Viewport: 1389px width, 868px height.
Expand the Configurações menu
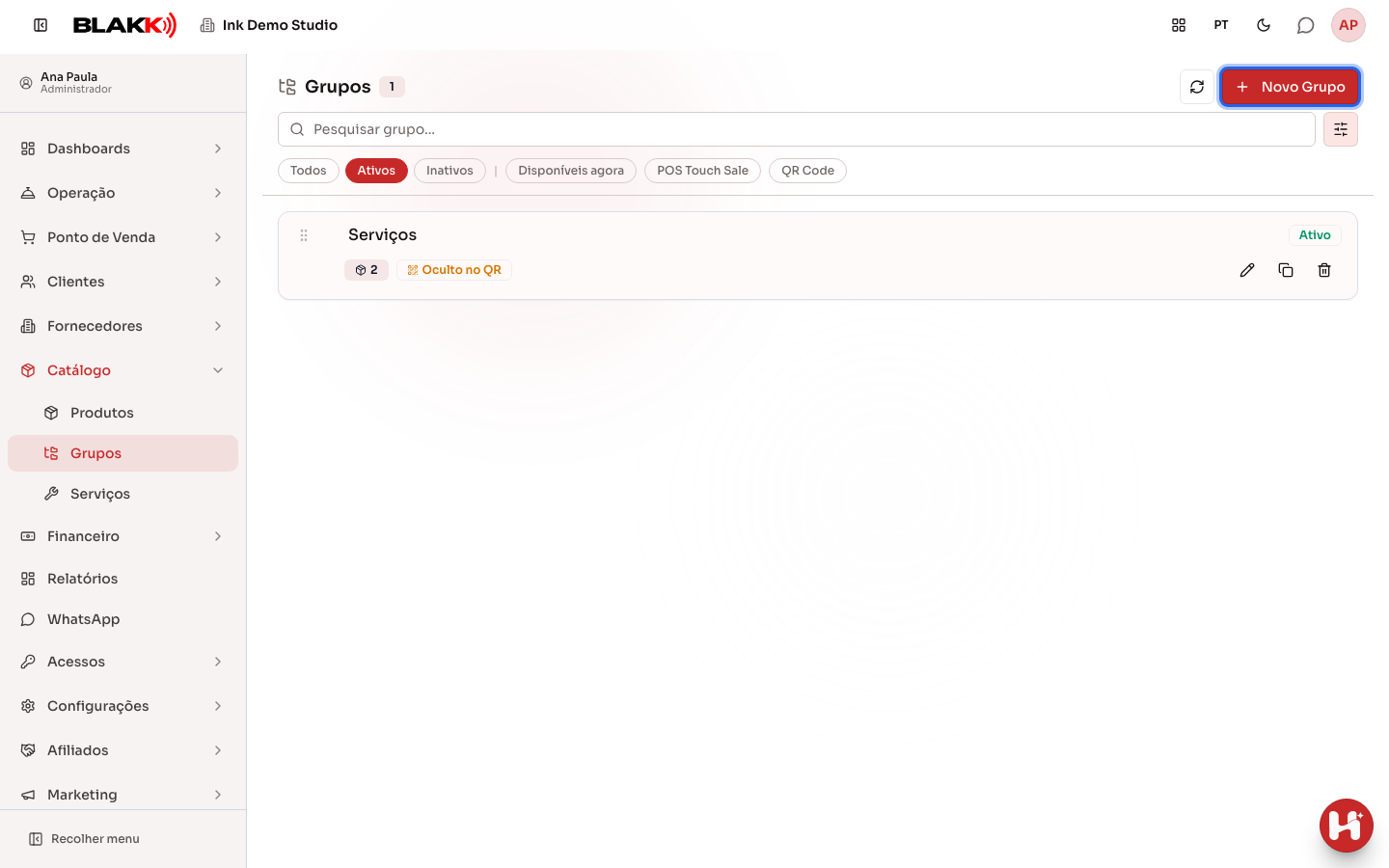click(x=123, y=706)
